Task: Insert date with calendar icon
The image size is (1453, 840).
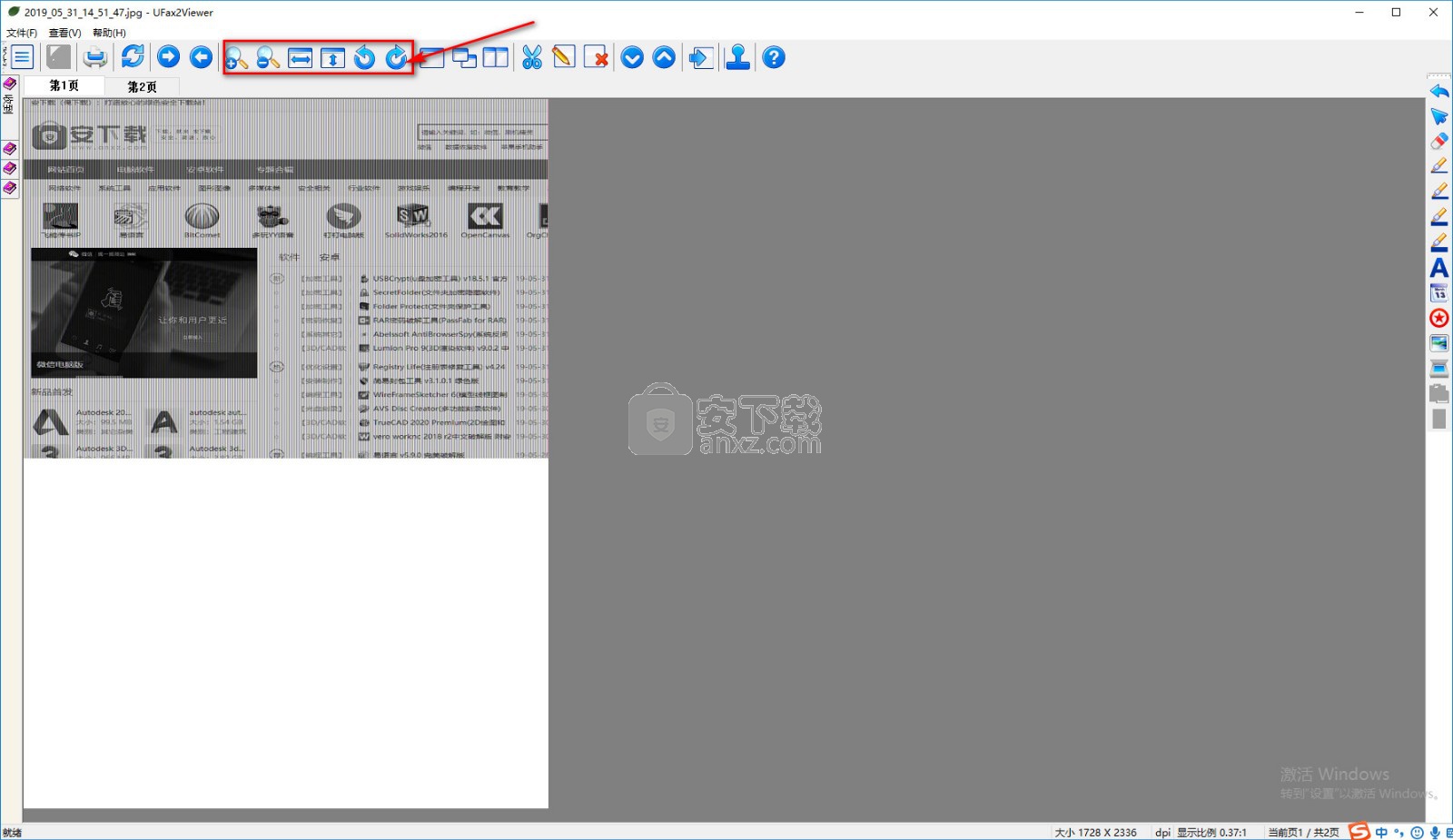Action: point(1439,292)
